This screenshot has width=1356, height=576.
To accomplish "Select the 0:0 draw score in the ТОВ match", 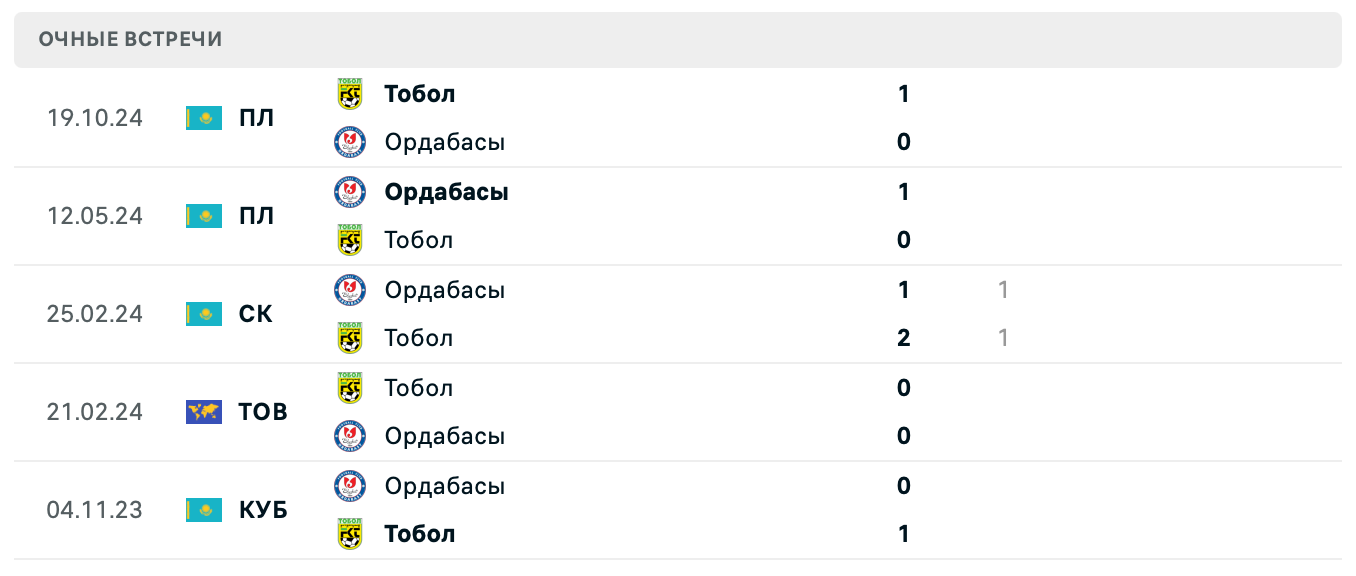I will [x=903, y=411].
